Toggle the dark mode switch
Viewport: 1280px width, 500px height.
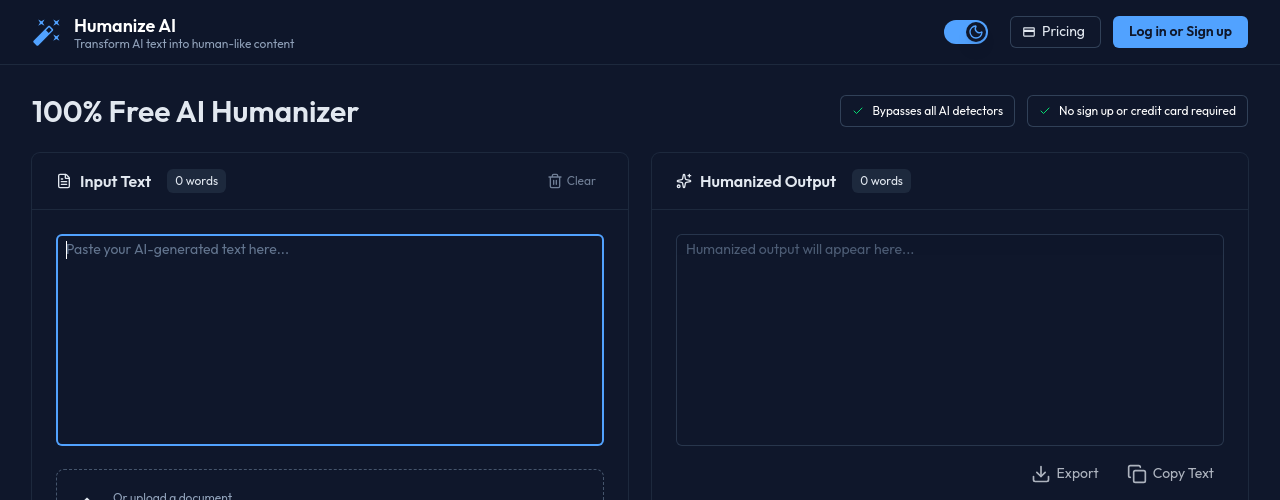click(x=966, y=32)
